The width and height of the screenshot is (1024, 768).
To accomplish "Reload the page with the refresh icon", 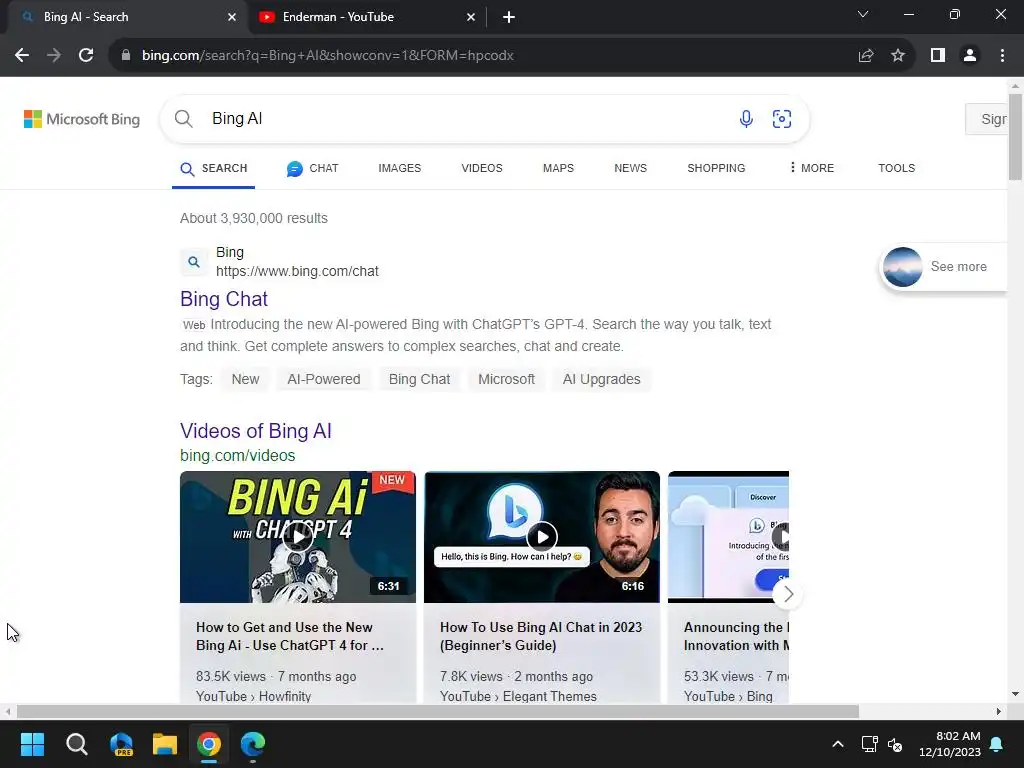I will 86,56.
